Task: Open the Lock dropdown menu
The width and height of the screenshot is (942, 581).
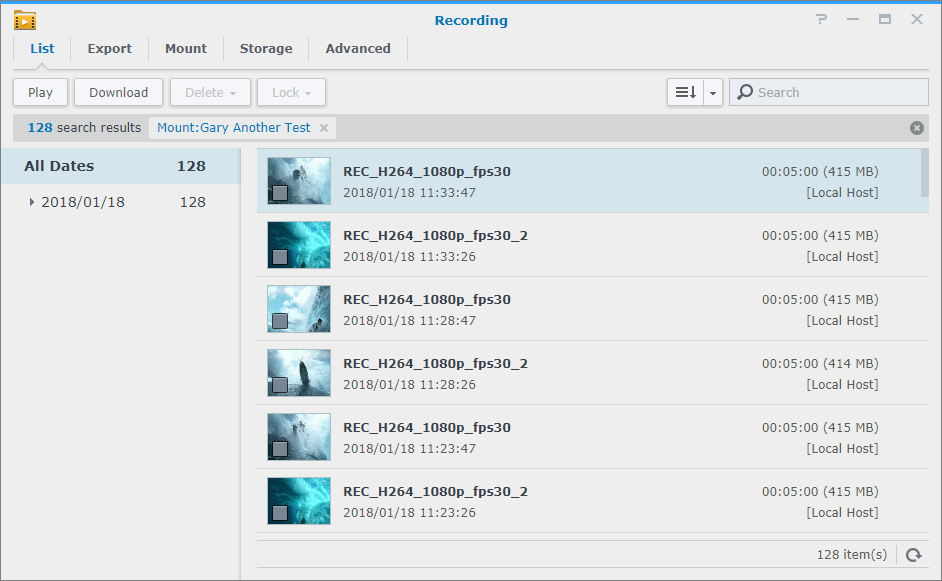Action: pos(291,92)
